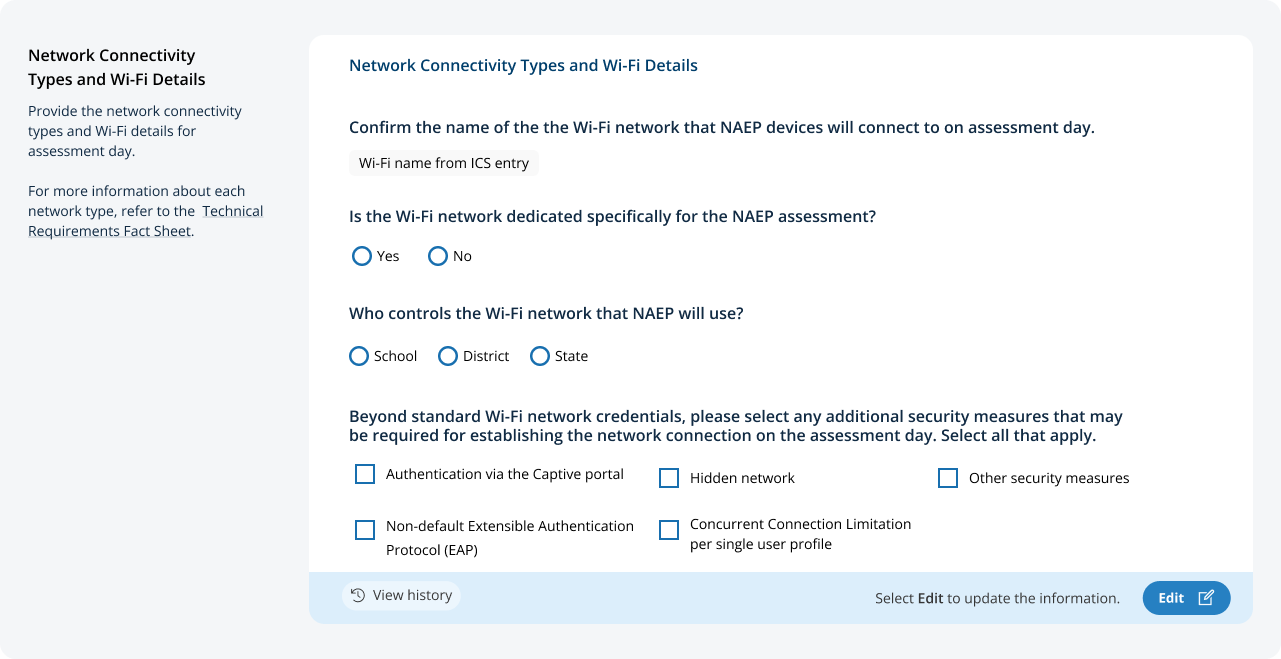Viewport: 1281px width, 659px height.
Task: Toggle Concurrent Connection Limitation checkbox
Action: click(669, 530)
